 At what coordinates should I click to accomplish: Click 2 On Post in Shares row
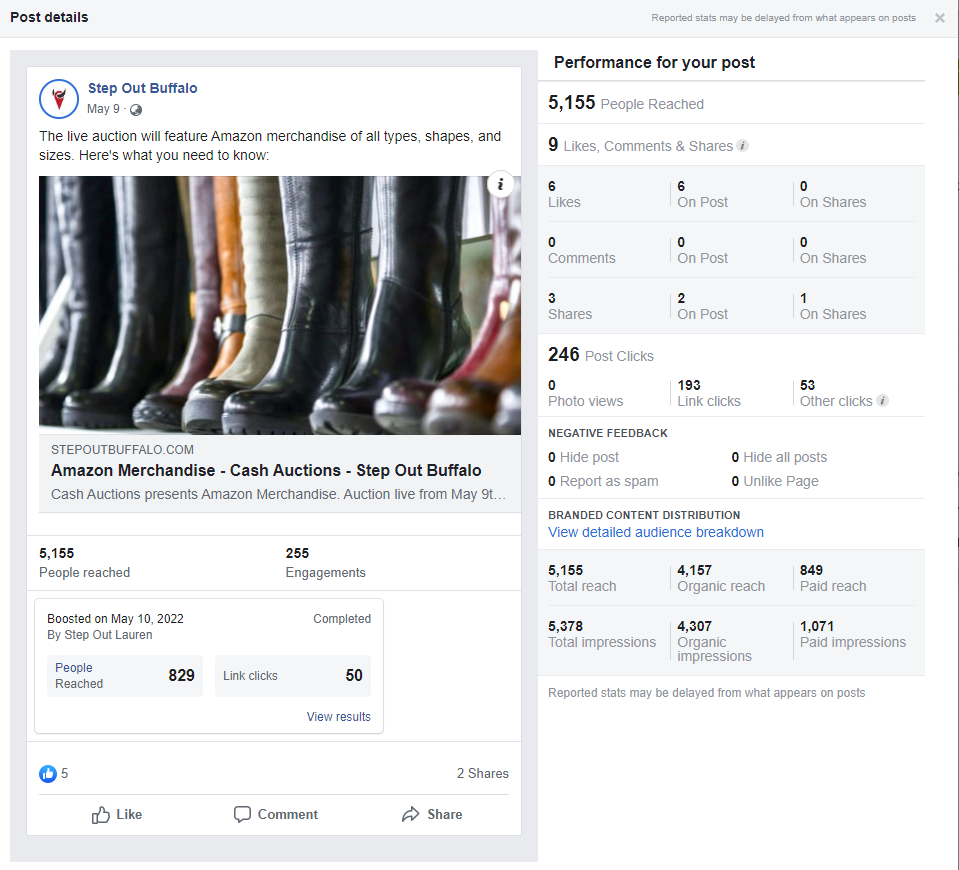click(x=702, y=307)
